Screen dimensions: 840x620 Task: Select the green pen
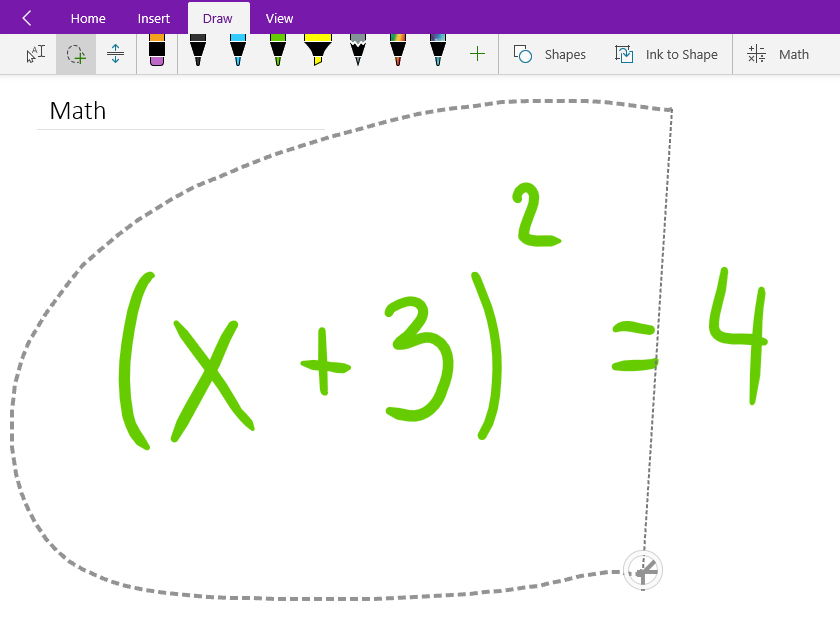pos(278,53)
